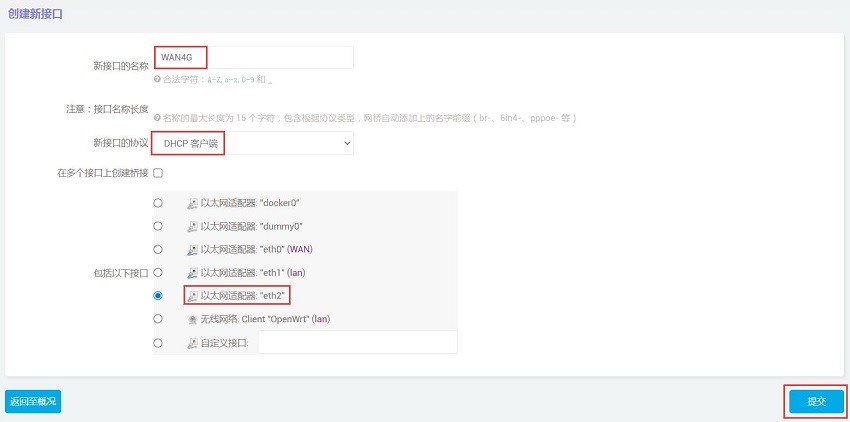The image size is (850, 422).
Task: Click the lan label next to OpenWrt client
Action: tap(321, 319)
